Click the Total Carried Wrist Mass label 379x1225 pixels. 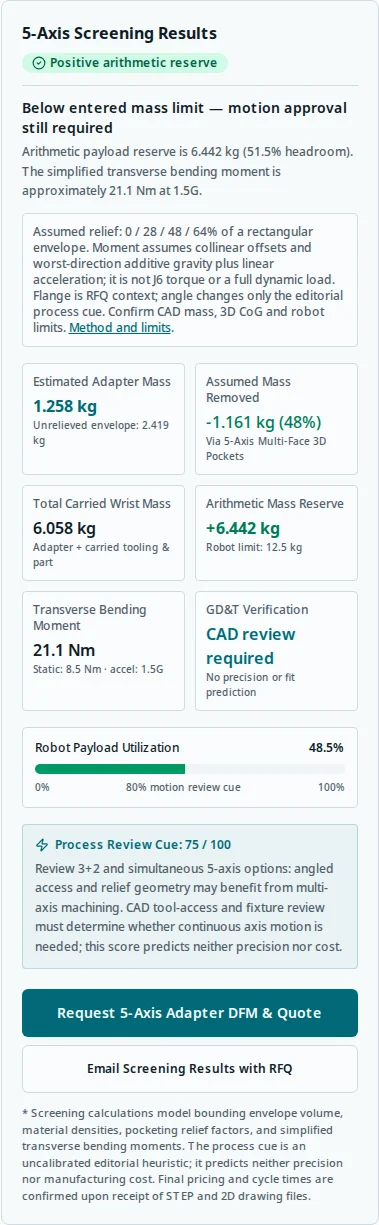[102, 503]
